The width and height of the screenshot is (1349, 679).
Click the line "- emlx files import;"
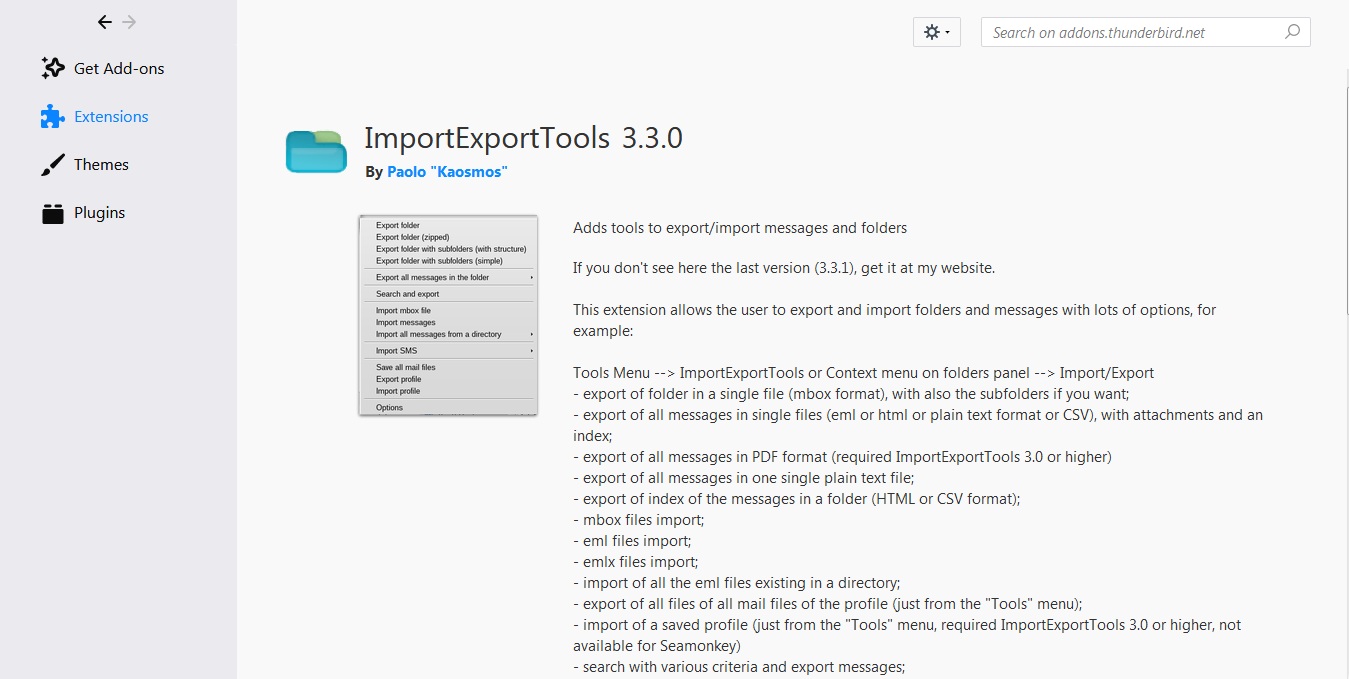tap(636, 562)
